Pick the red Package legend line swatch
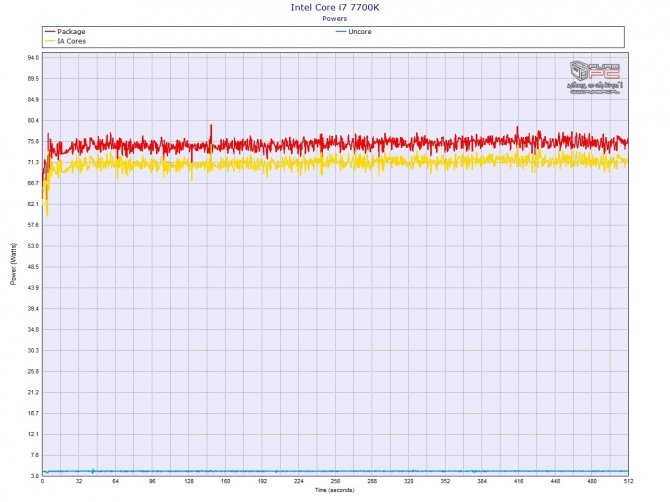 tap(50, 32)
